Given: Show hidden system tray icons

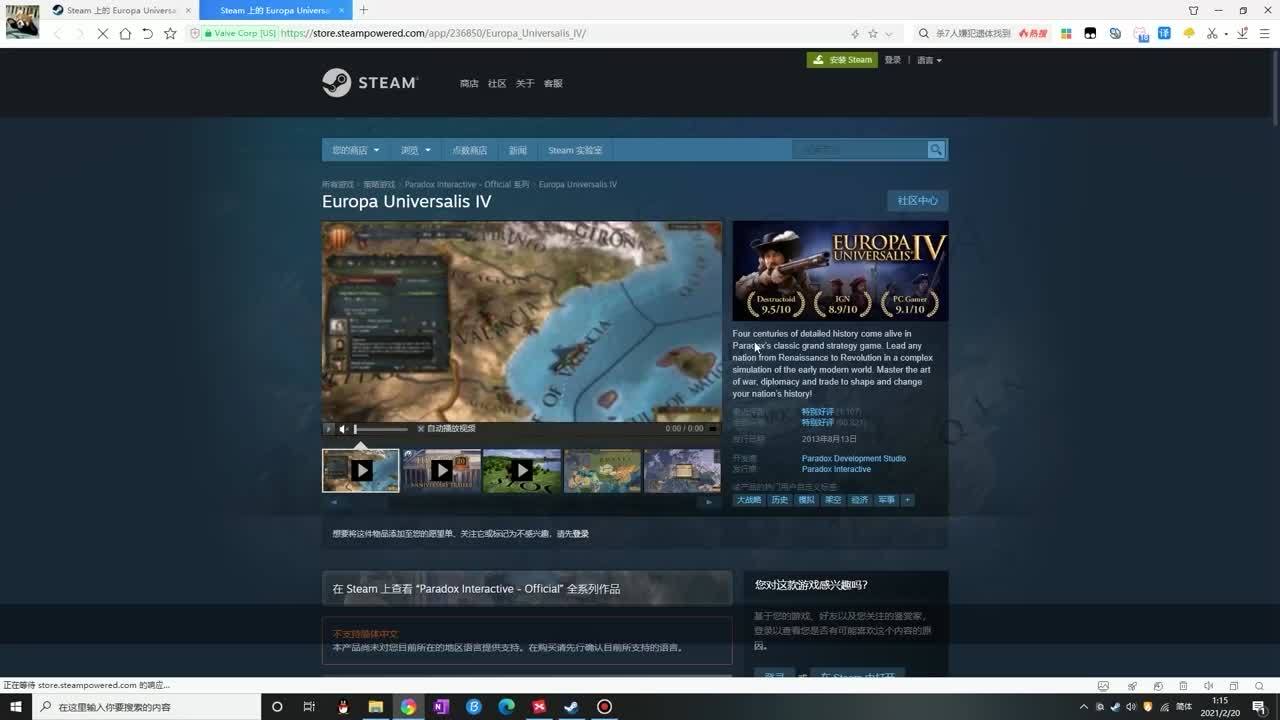Looking at the screenshot, I should click(1083, 707).
